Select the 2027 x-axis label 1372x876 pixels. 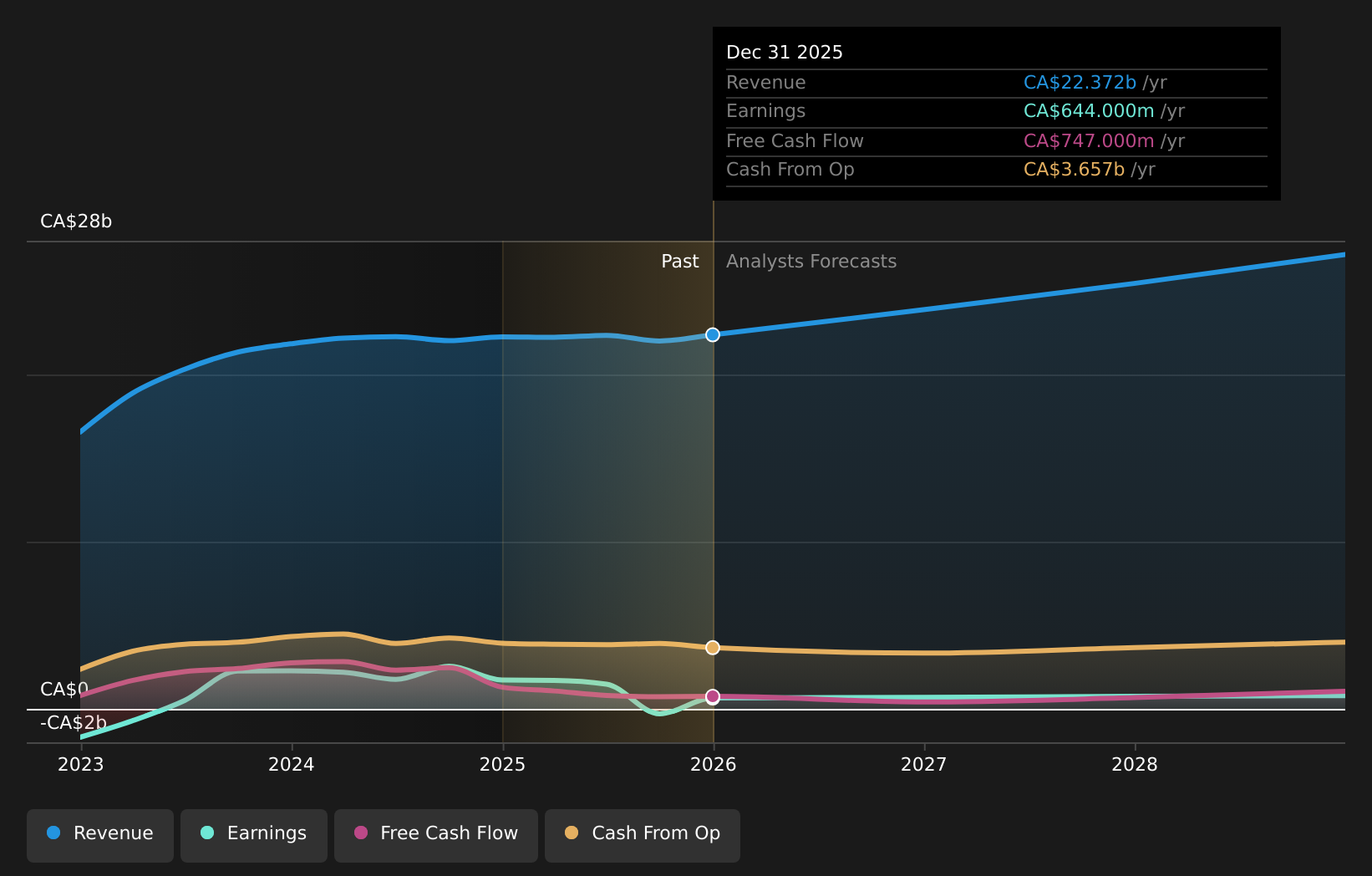924,765
